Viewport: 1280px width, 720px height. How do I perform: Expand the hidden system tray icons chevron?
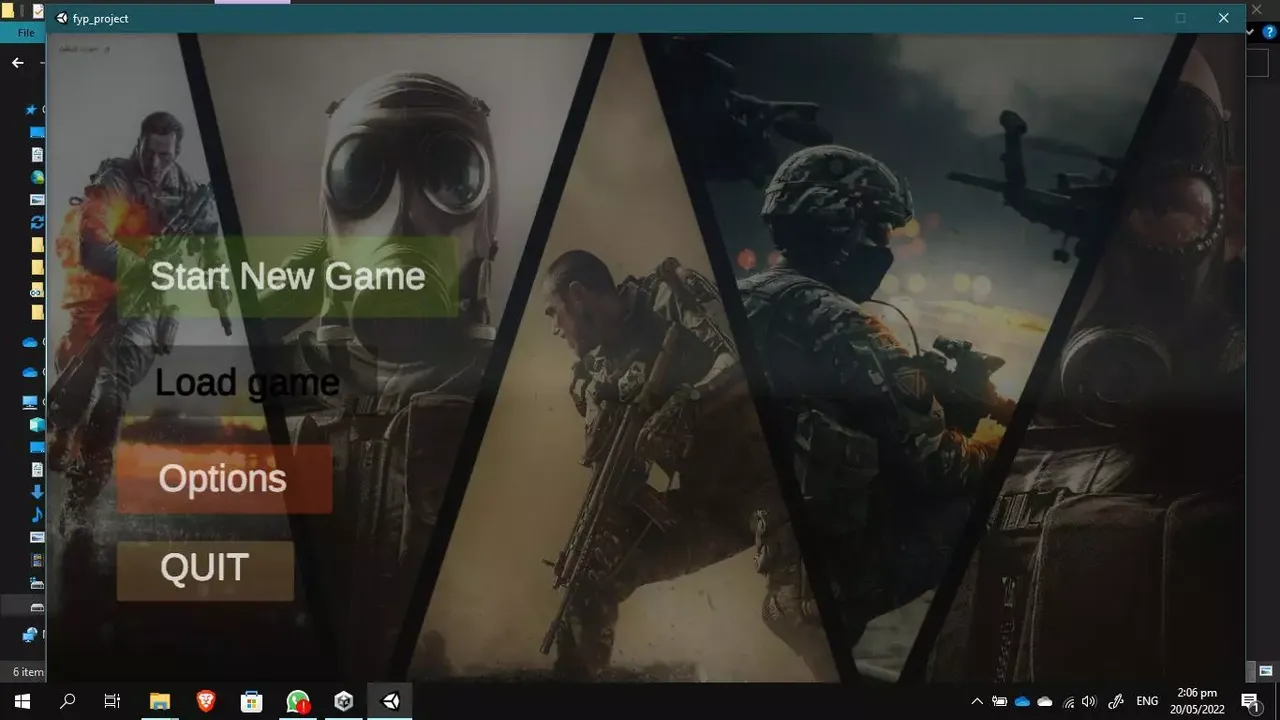tap(977, 701)
